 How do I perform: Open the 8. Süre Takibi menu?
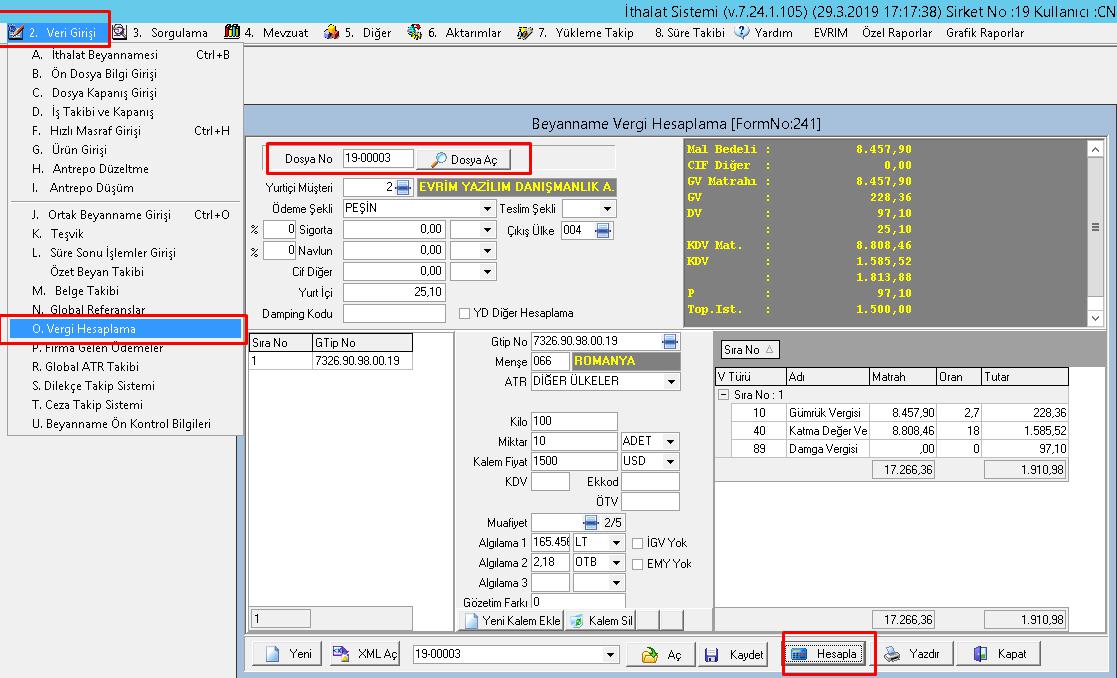click(690, 33)
